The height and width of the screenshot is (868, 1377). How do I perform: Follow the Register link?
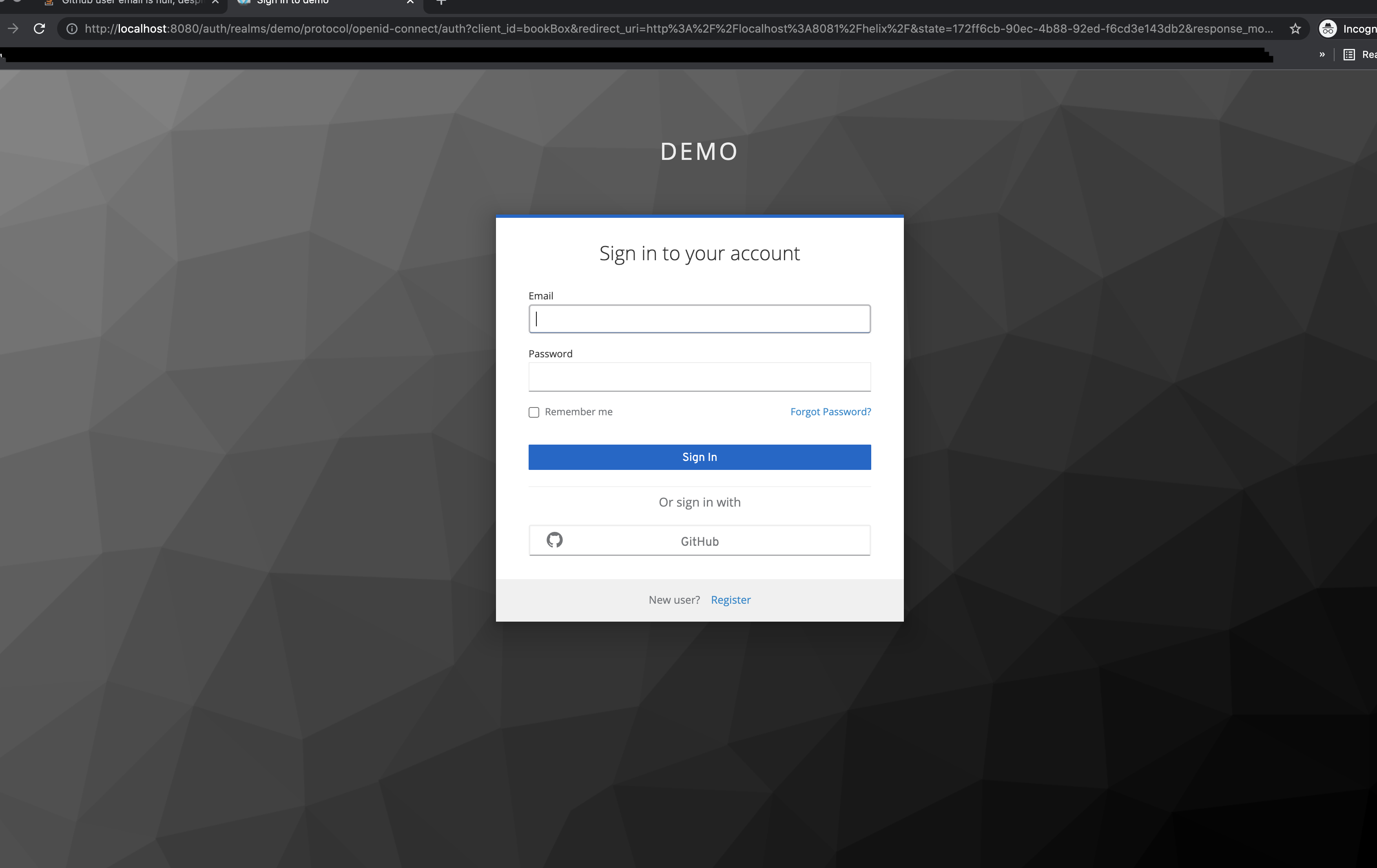[730, 600]
